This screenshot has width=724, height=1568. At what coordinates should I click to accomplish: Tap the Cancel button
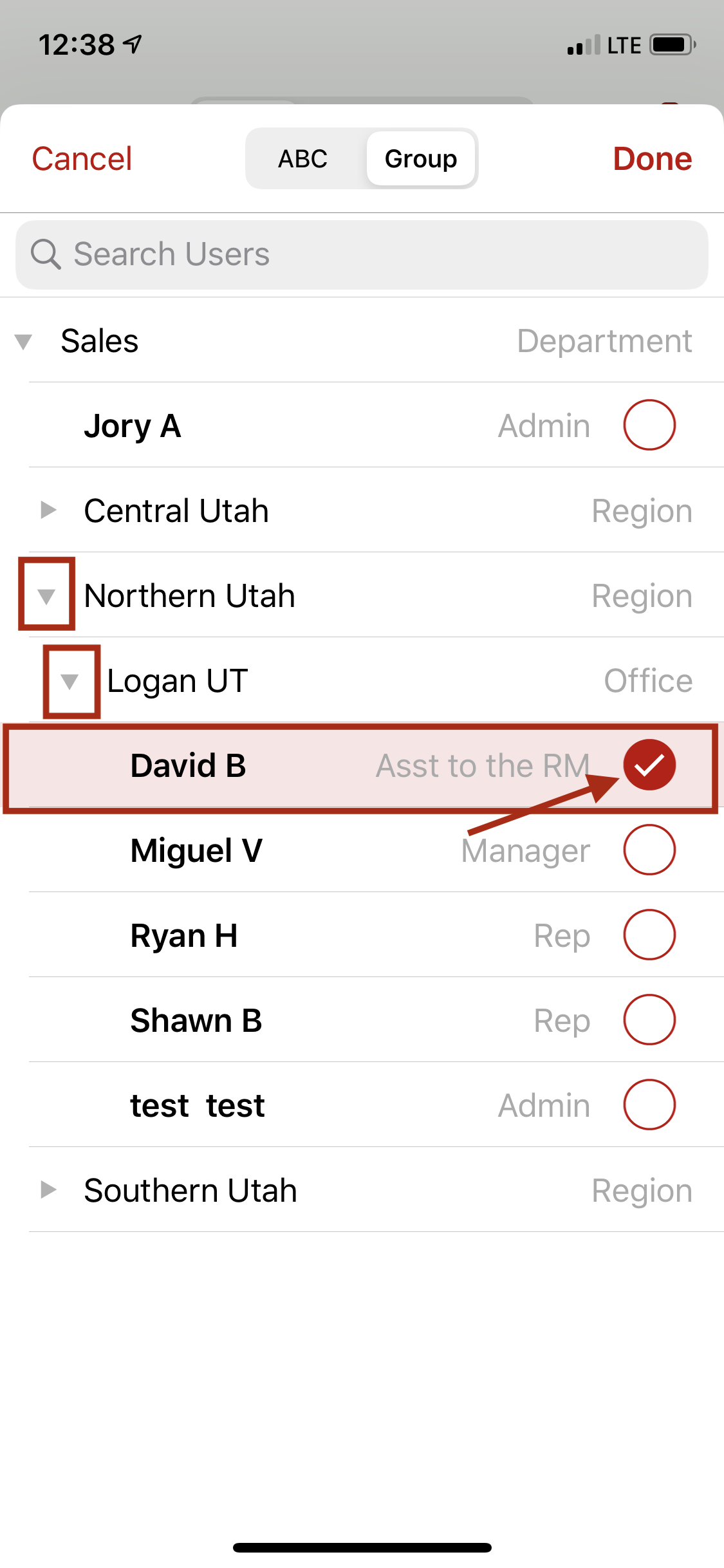(82, 158)
